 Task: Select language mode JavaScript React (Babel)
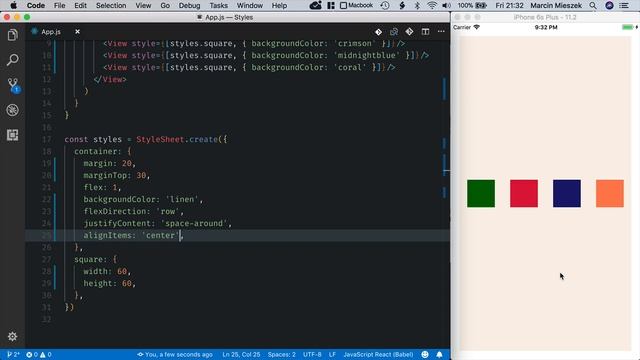click(x=378, y=354)
